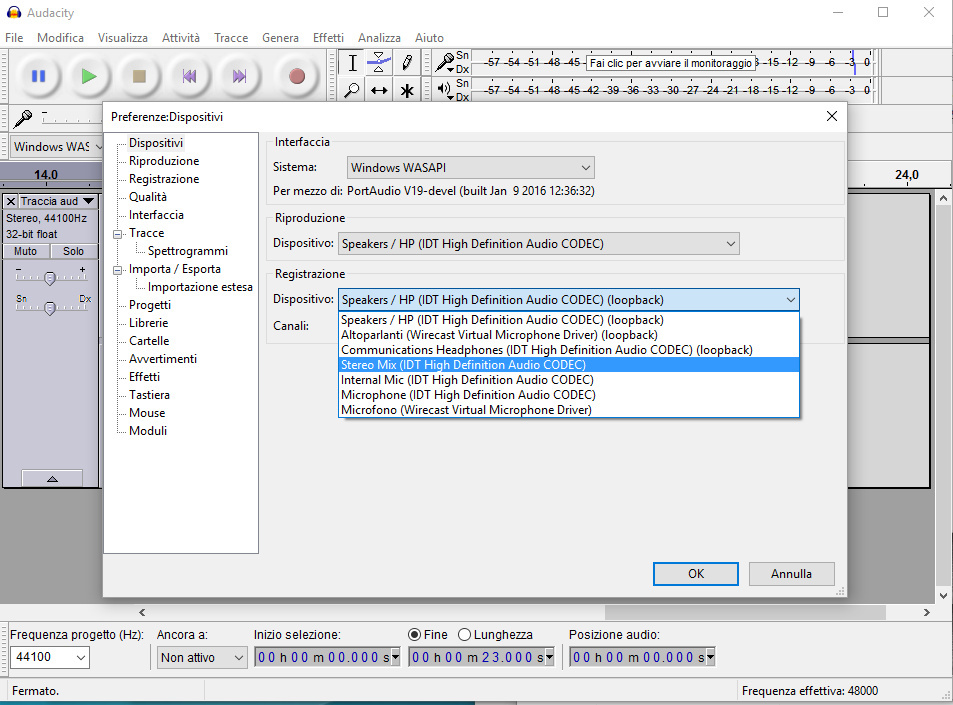Open the Tracce menu
This screenshot has width=953, height=705.
231,38
